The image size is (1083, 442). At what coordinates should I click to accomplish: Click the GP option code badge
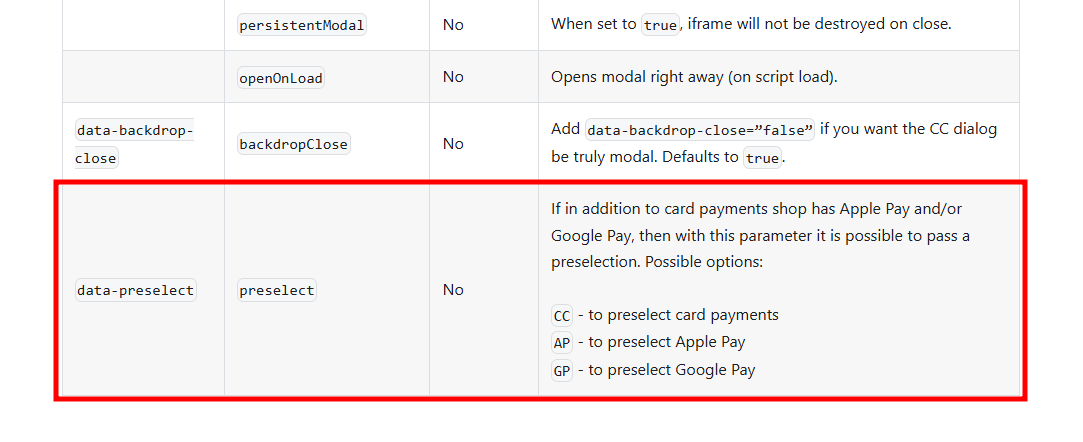562,371
